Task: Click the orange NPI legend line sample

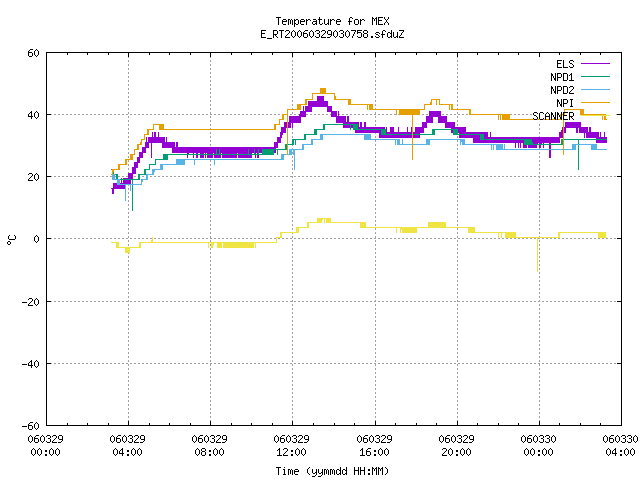Action: pyautogui.click(x=595, y=102)
